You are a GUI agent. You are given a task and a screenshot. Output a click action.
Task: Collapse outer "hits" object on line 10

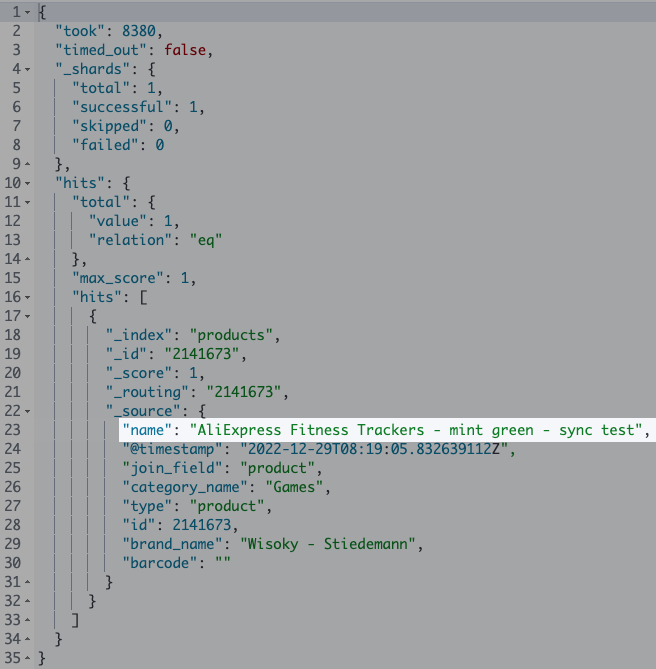coord(28,183)
